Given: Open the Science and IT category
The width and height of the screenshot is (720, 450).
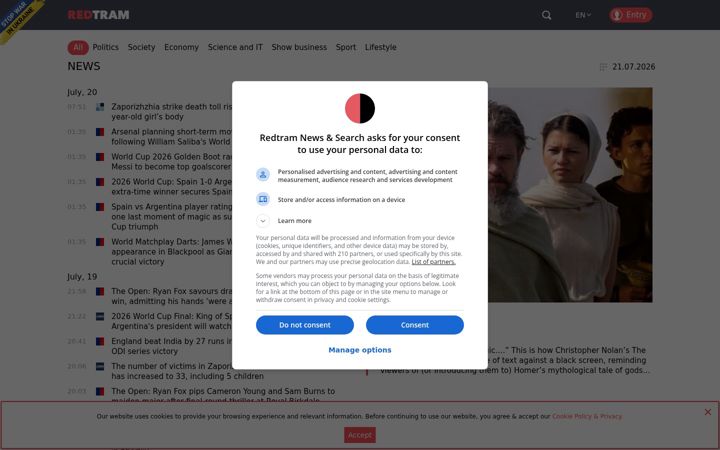Looking at the screenshot, I should (x=235, y=47).
